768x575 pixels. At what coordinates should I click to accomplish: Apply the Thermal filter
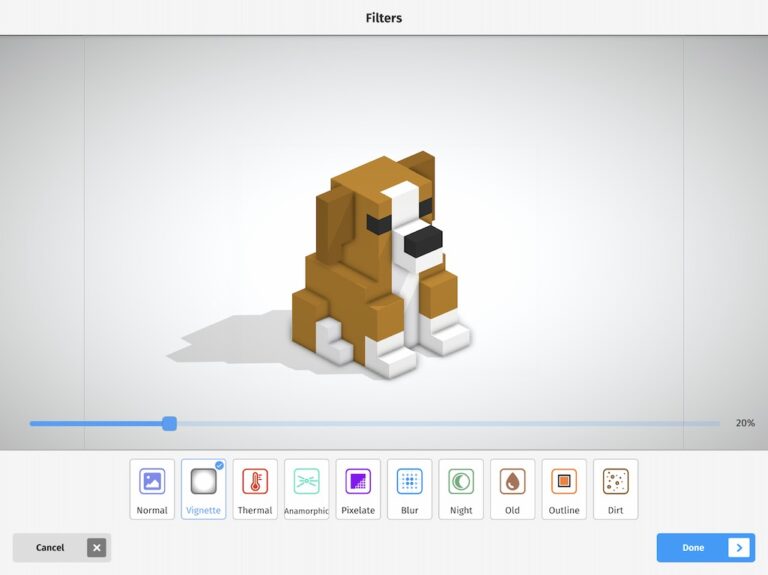[x=255, y=489]
